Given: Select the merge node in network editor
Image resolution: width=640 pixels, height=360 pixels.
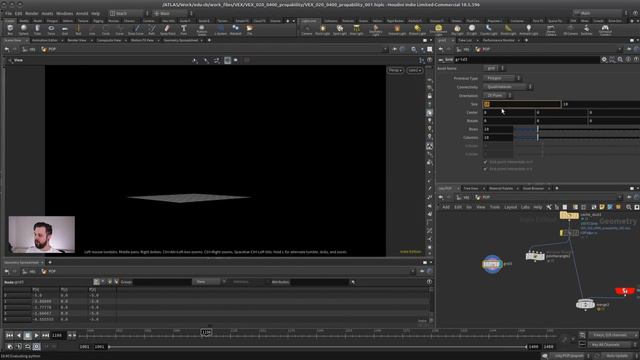Looking at the screenshot, I should coord(585,304).
